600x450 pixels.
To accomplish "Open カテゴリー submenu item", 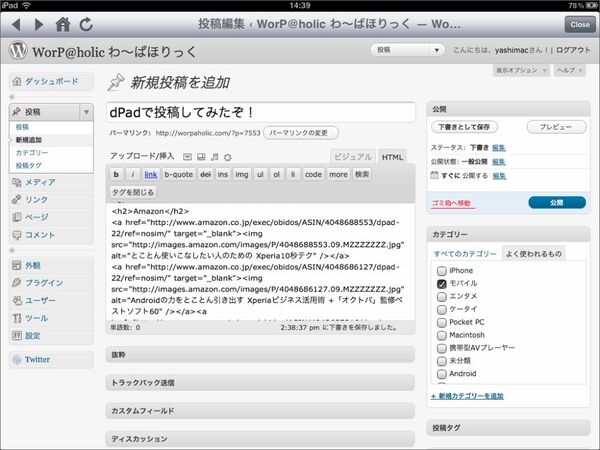I will pyautogui.click(x=32, y=153).
